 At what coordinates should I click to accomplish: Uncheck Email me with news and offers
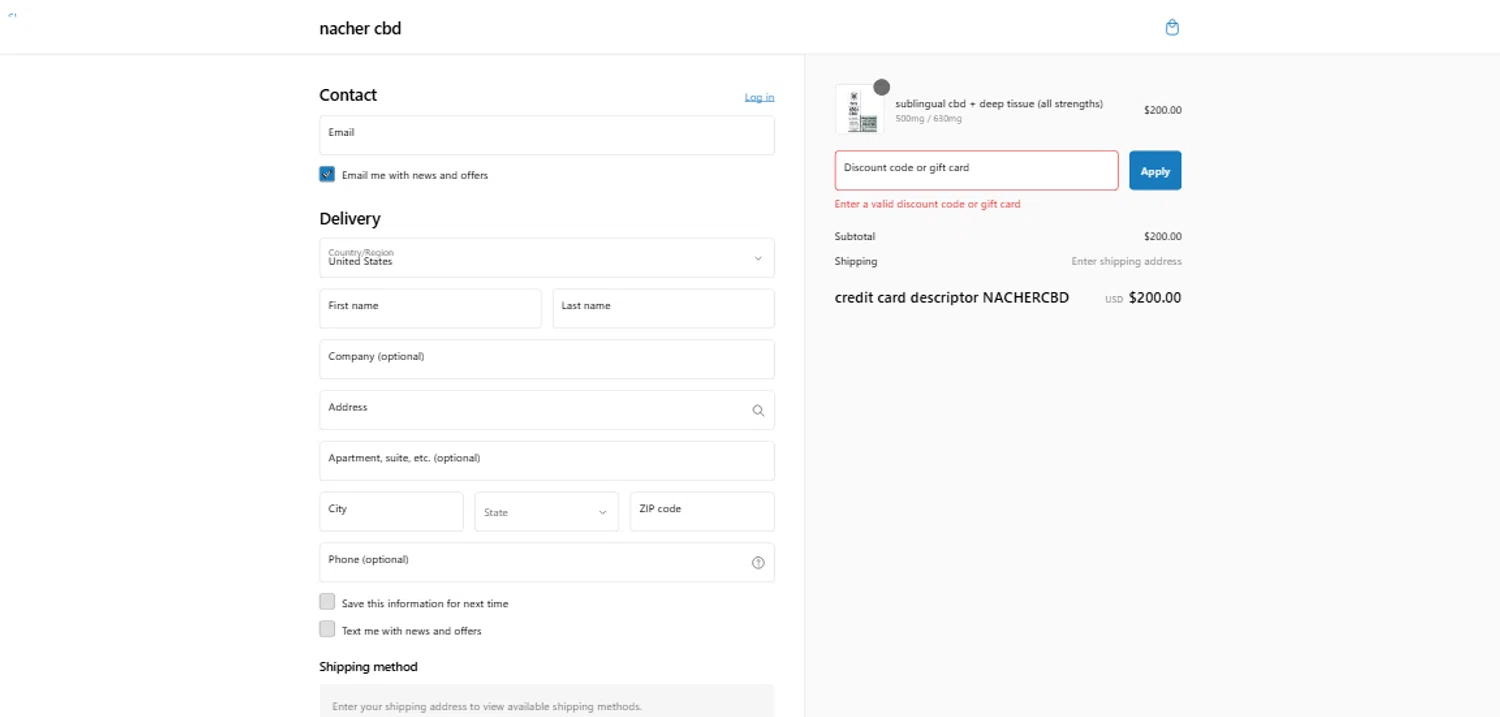click(x=327, y=174)
